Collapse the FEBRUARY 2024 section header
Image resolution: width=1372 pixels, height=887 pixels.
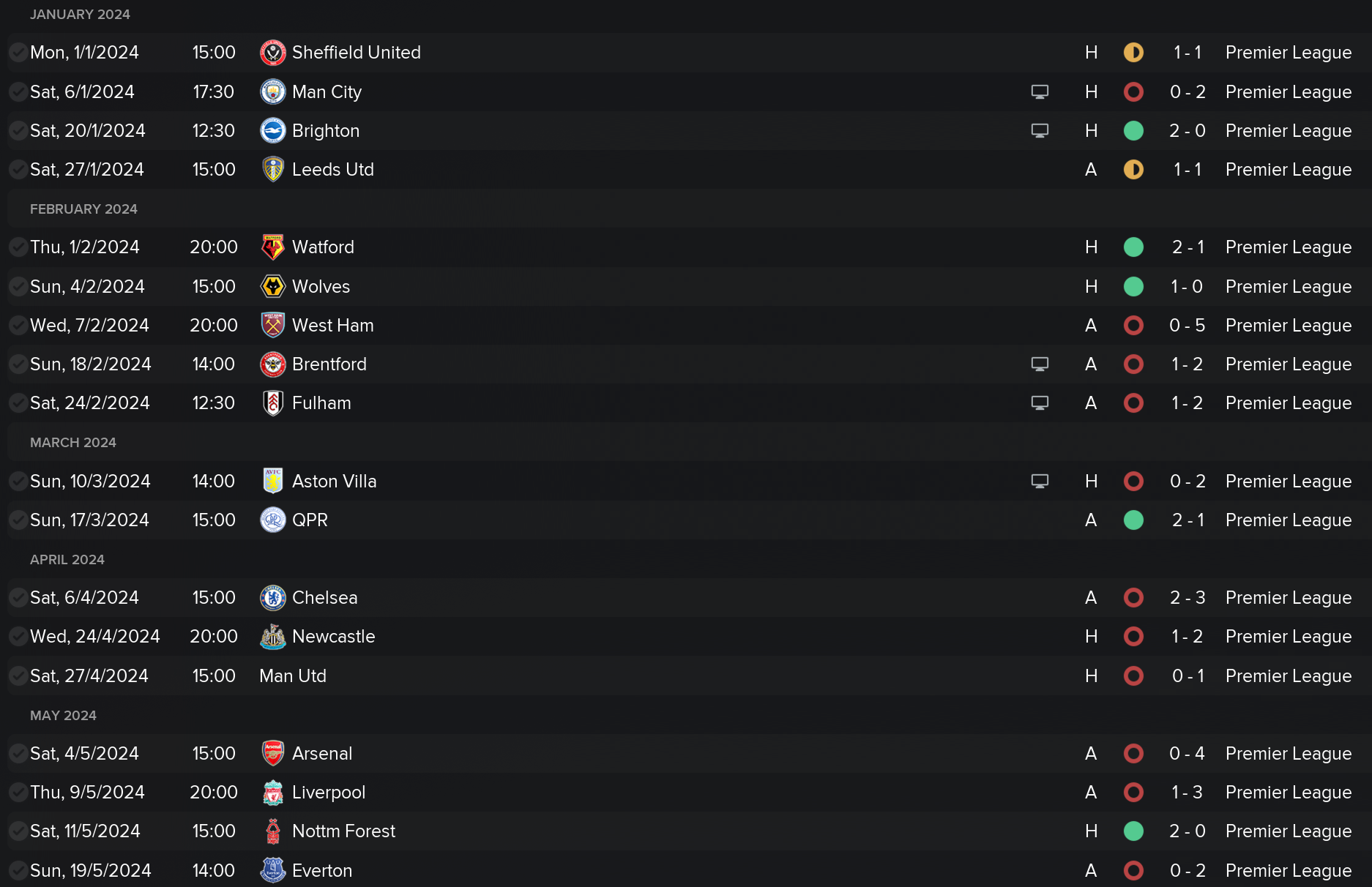click(x=83, y=209)
